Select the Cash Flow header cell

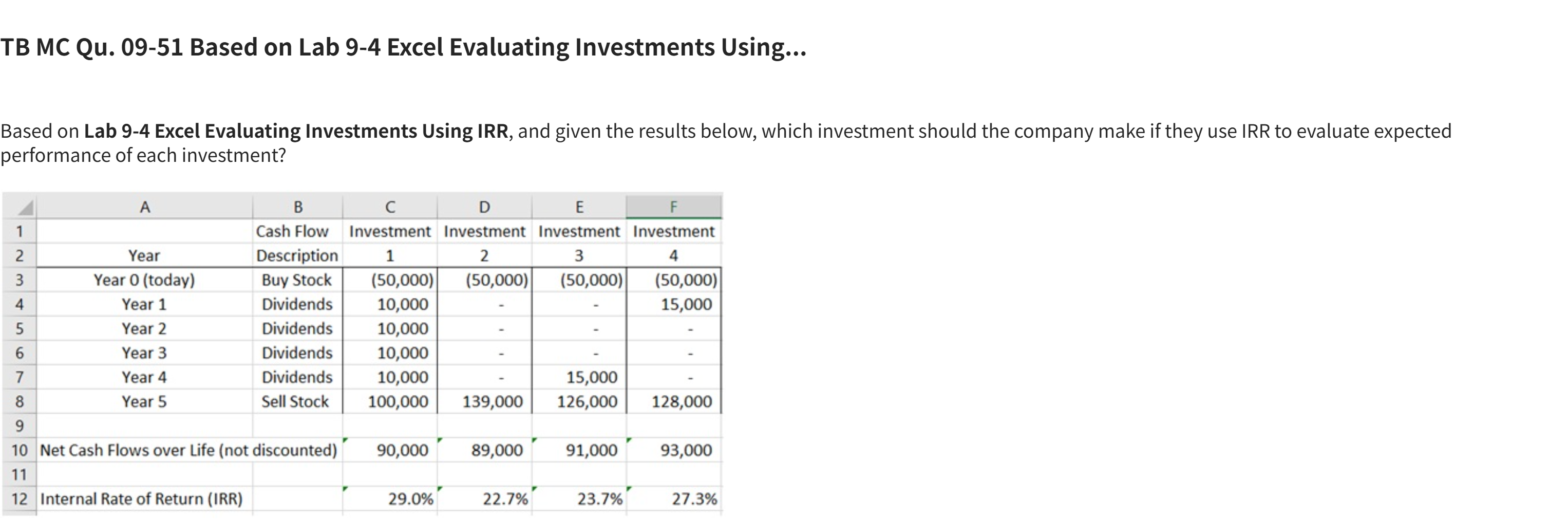(x=292, y=231)
